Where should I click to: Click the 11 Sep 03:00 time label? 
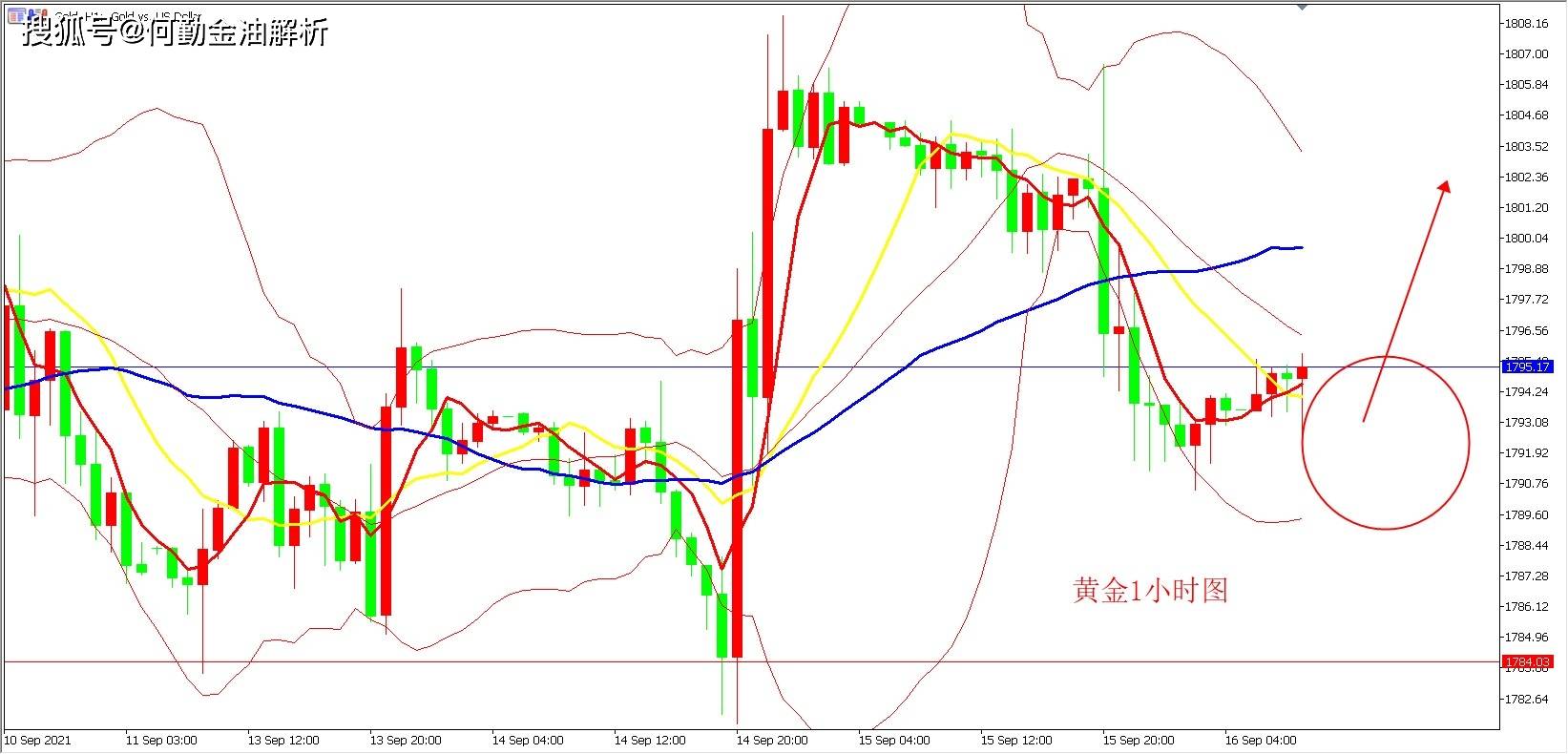point(161,740)
